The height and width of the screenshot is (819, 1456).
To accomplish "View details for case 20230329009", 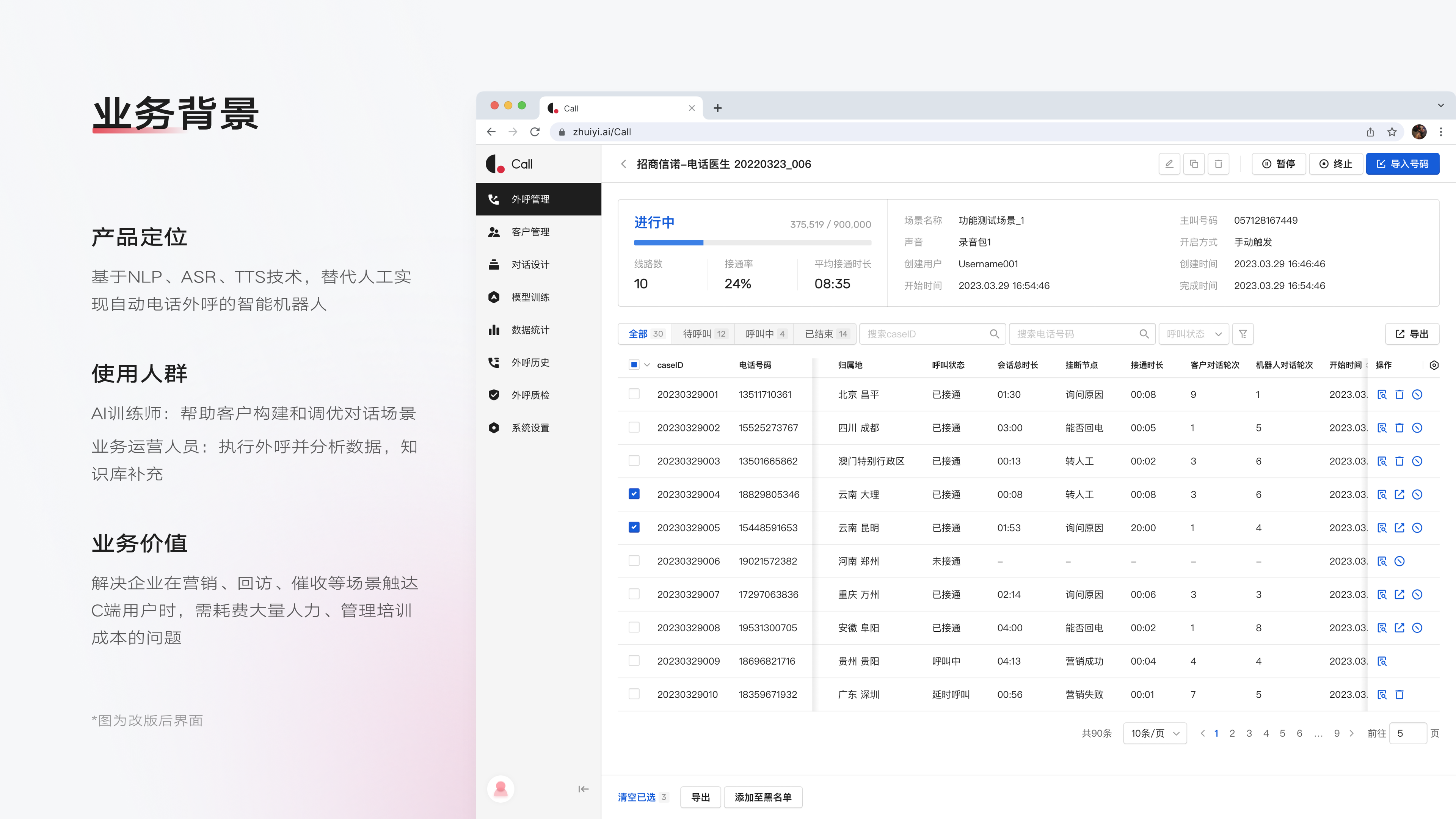I will [1382, 661].
